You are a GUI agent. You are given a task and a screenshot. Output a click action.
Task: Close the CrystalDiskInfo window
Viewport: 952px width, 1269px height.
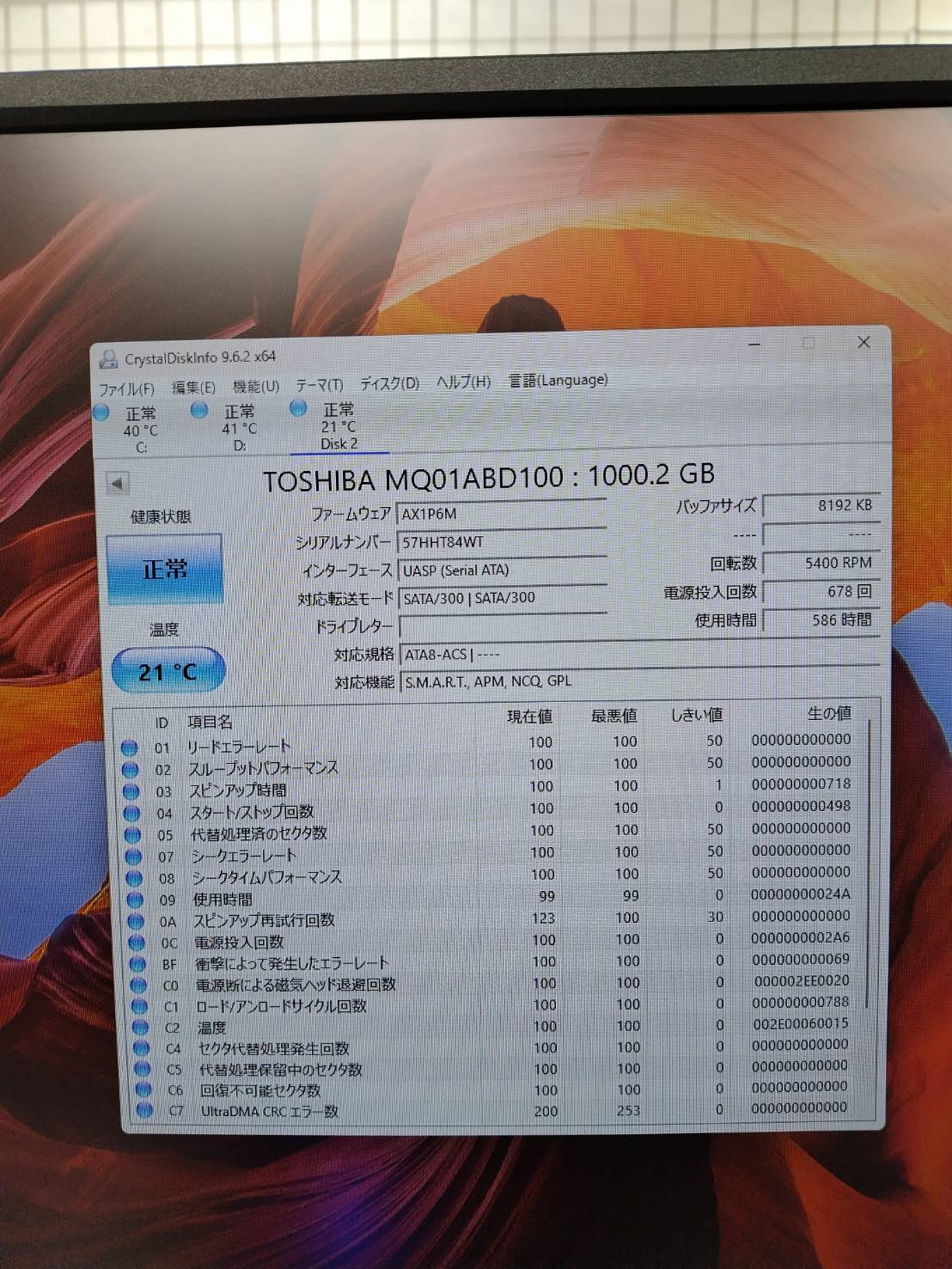864,342
